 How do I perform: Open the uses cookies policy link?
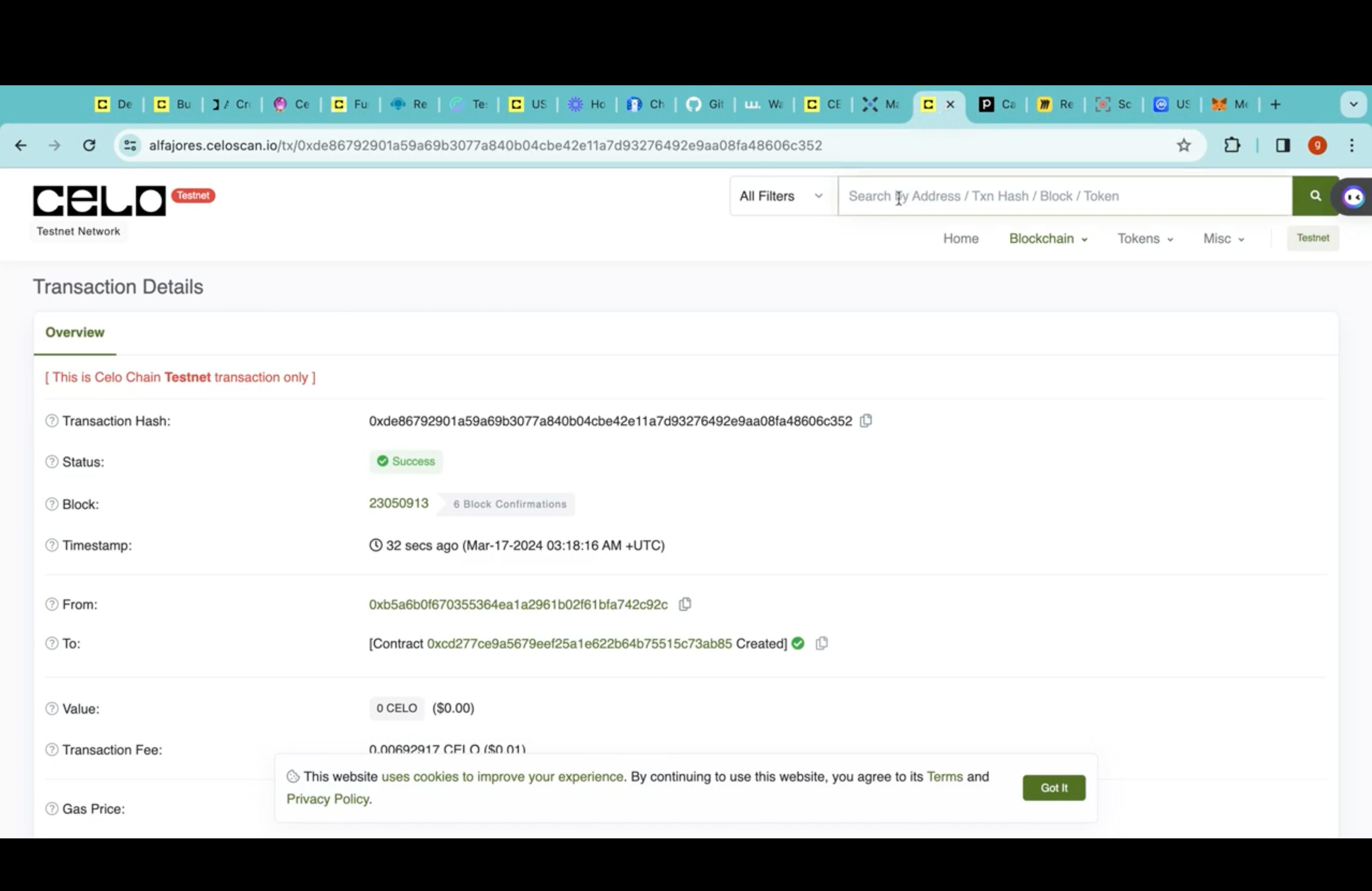tap(502, 776)
